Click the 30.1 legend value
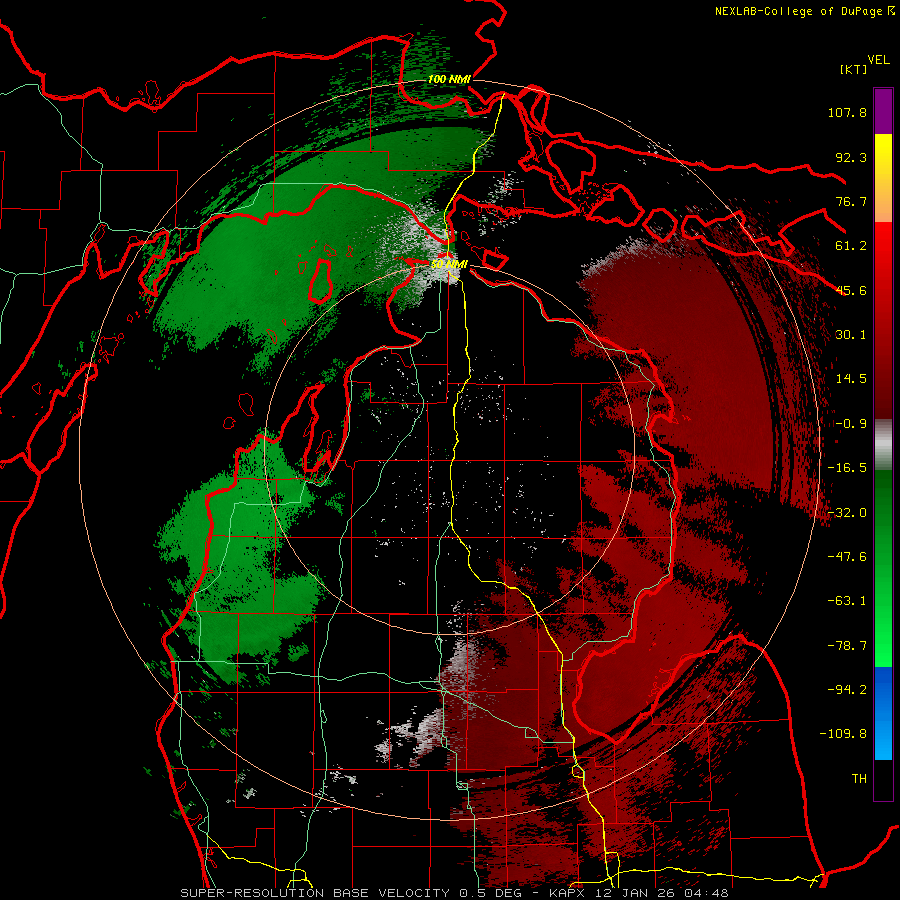Viewport: 900px width, 900px height. click(851, 335)
